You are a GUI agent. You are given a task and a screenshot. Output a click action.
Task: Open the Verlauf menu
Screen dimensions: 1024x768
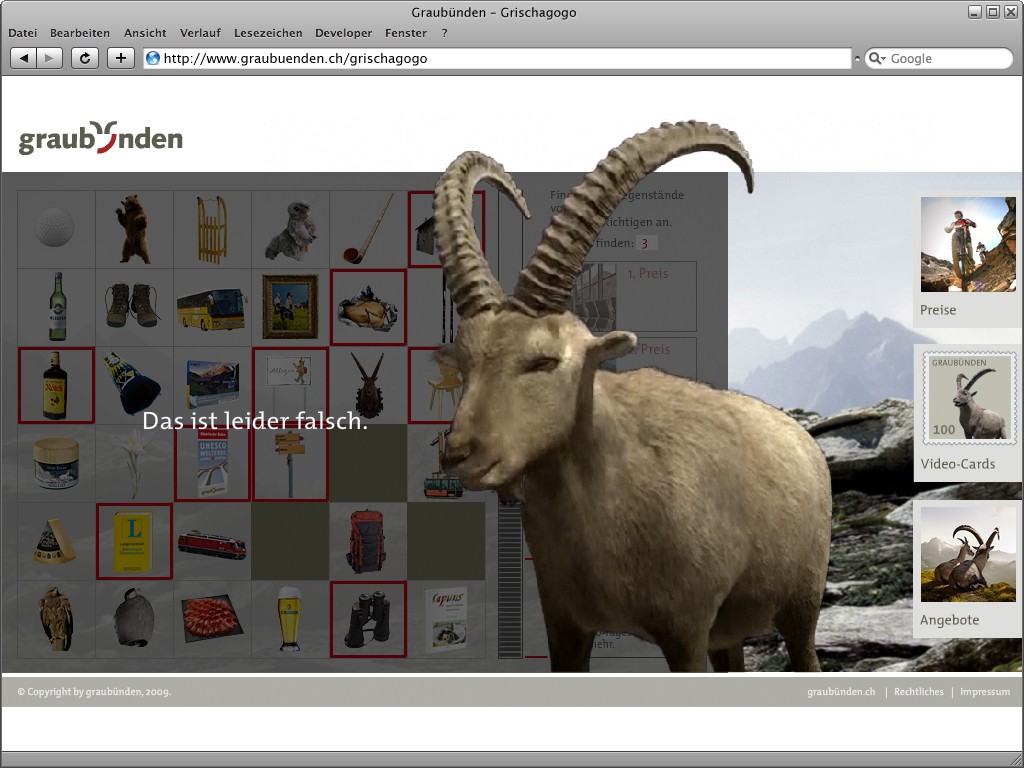(x=200, y=33)
